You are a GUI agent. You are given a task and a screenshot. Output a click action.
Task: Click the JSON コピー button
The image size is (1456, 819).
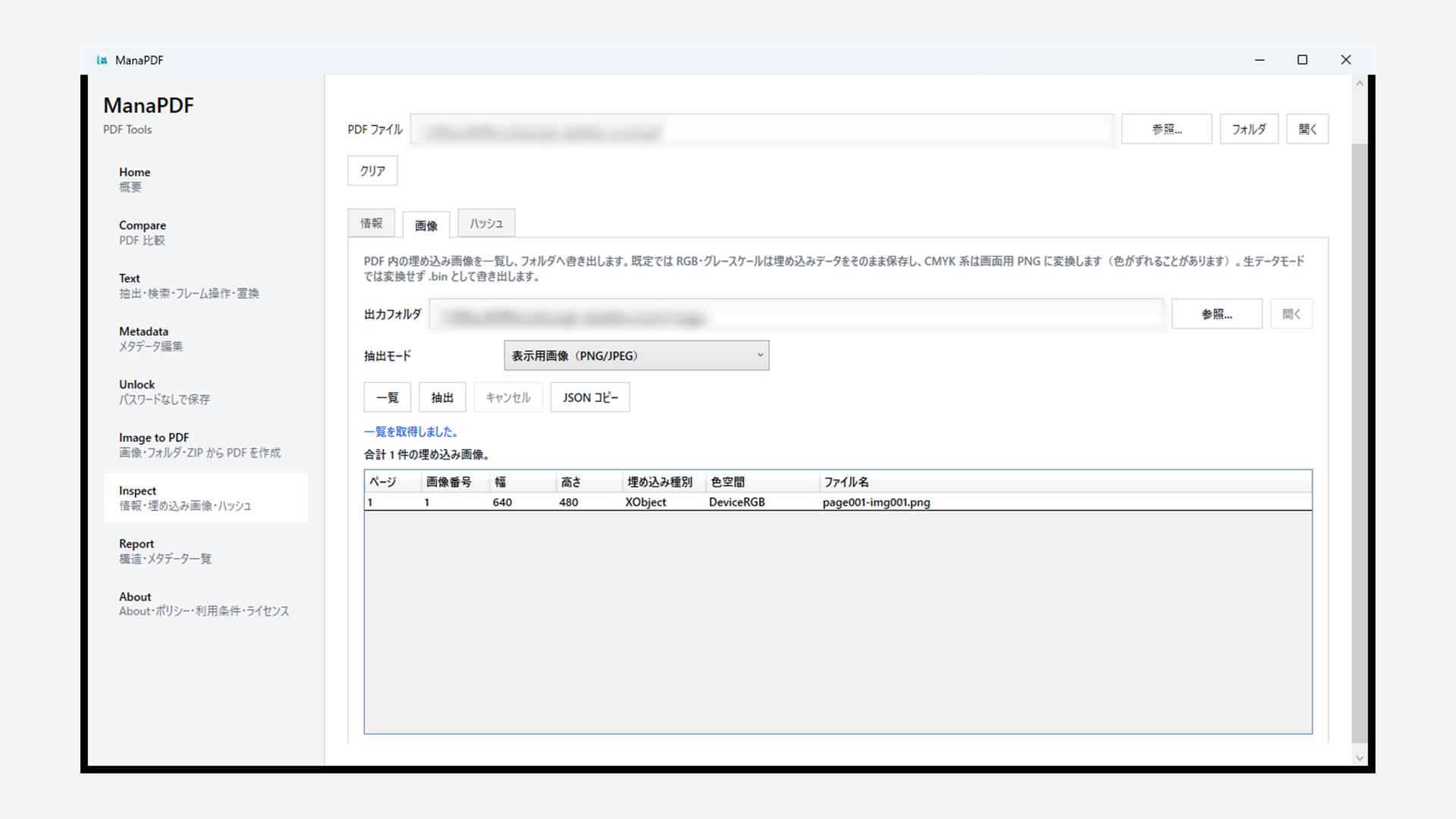tap(590, 397)
